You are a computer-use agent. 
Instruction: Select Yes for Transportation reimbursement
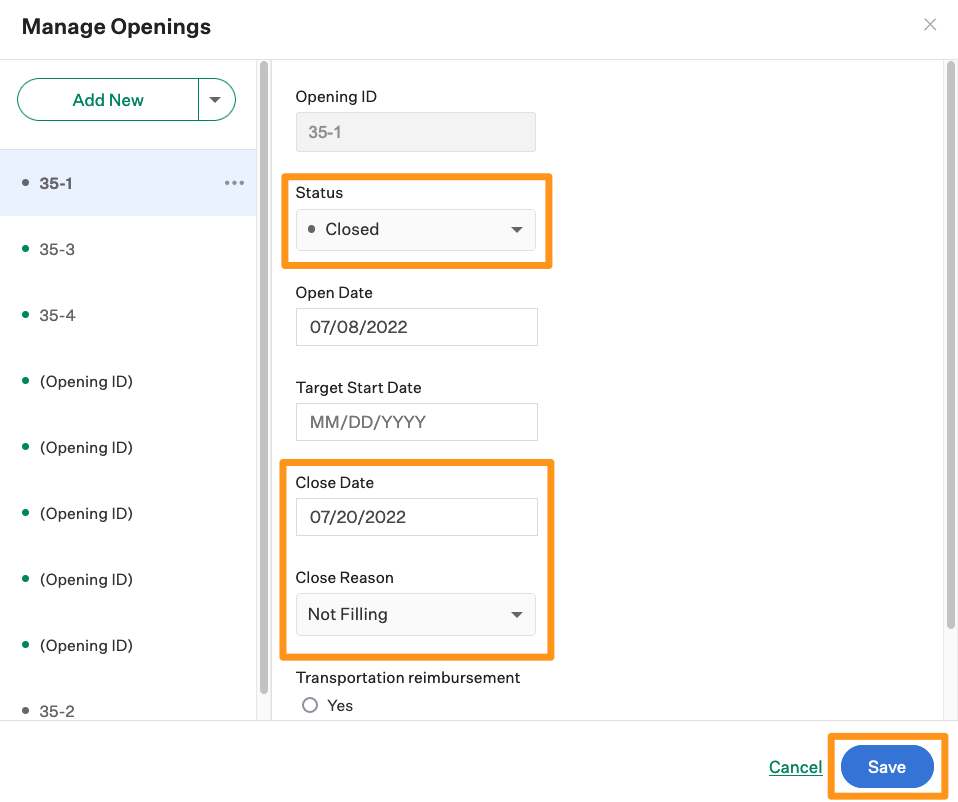pos(309,704)
